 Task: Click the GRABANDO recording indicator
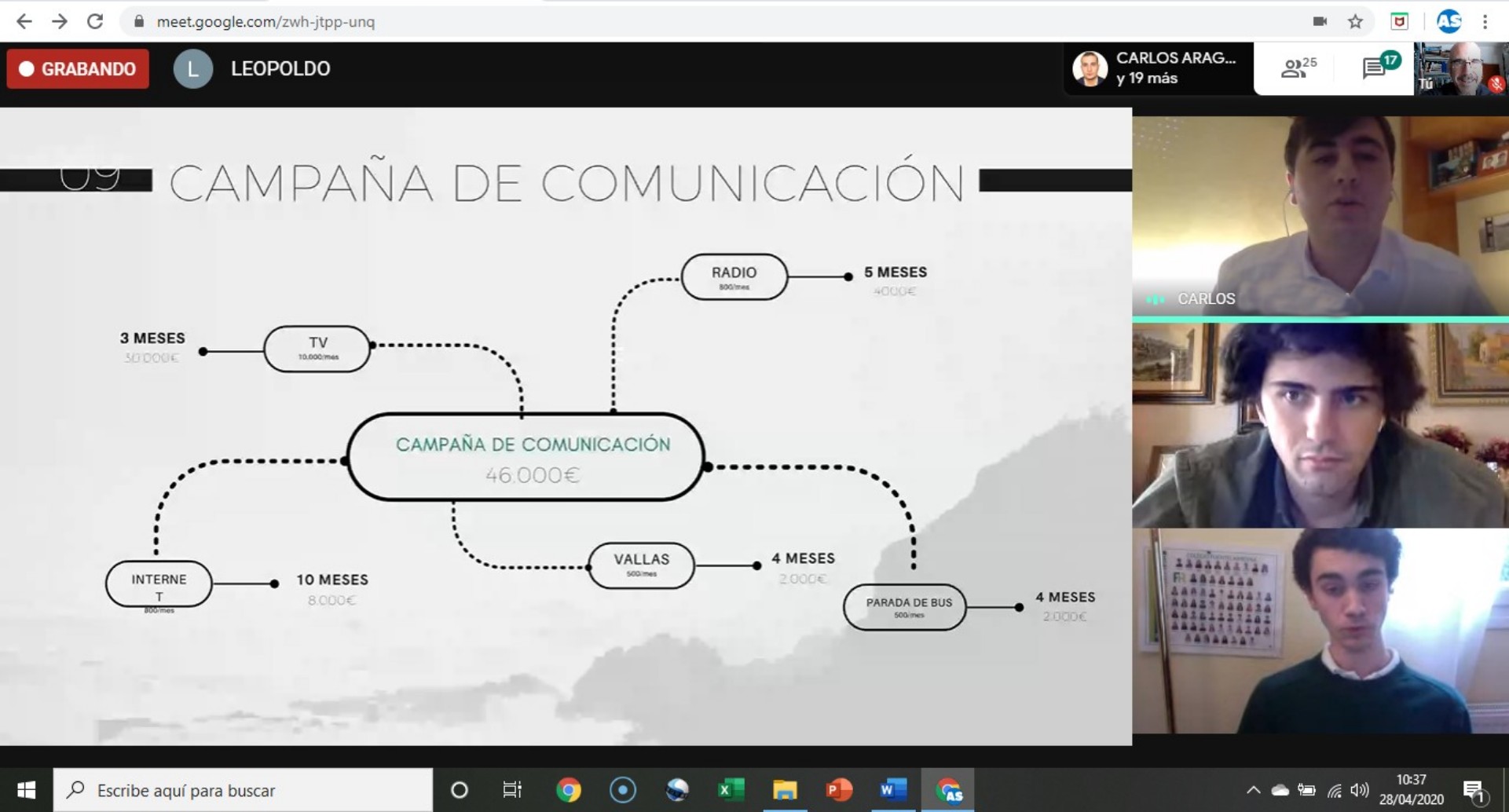click(x=78, y=69)
